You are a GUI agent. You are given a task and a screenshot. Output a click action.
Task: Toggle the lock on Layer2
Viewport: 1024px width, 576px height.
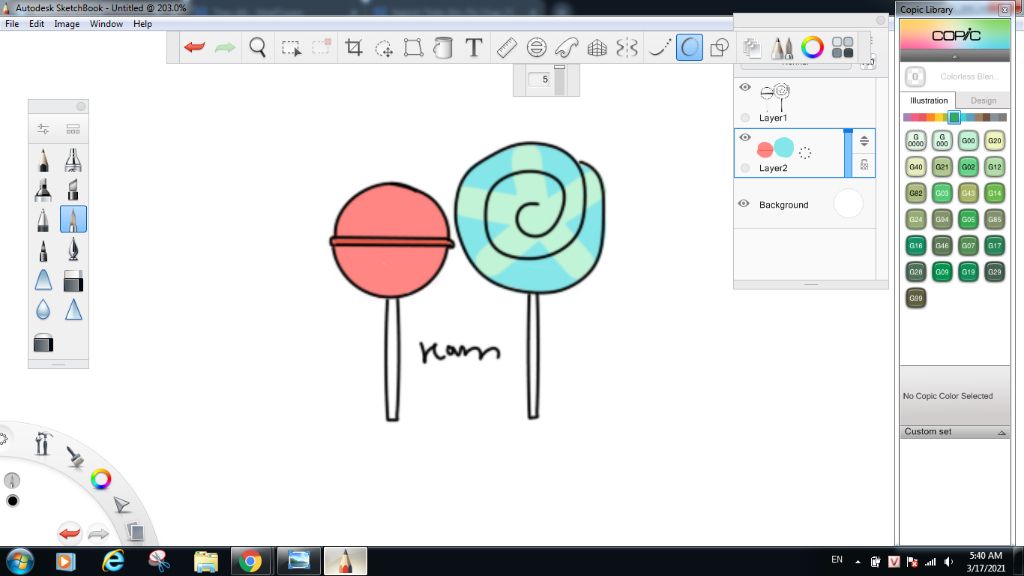[x=864, y=165]
